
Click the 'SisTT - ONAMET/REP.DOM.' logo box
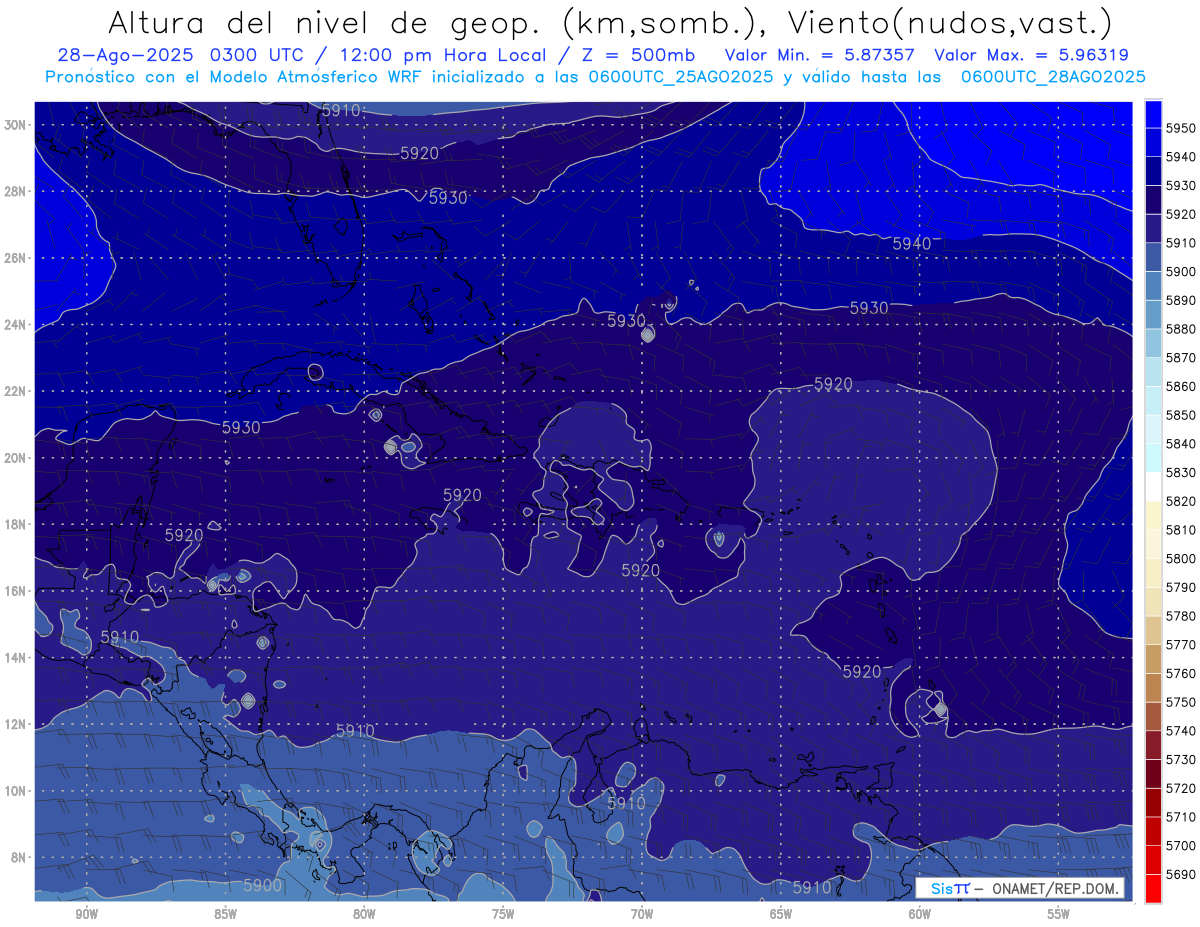[x=1020, y=888]
